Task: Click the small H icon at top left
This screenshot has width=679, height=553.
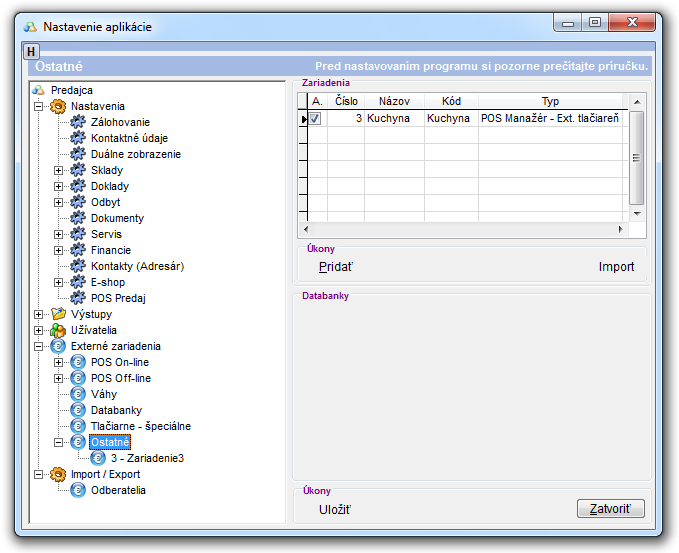Action: pyautogui.click(x=30, y=51)
